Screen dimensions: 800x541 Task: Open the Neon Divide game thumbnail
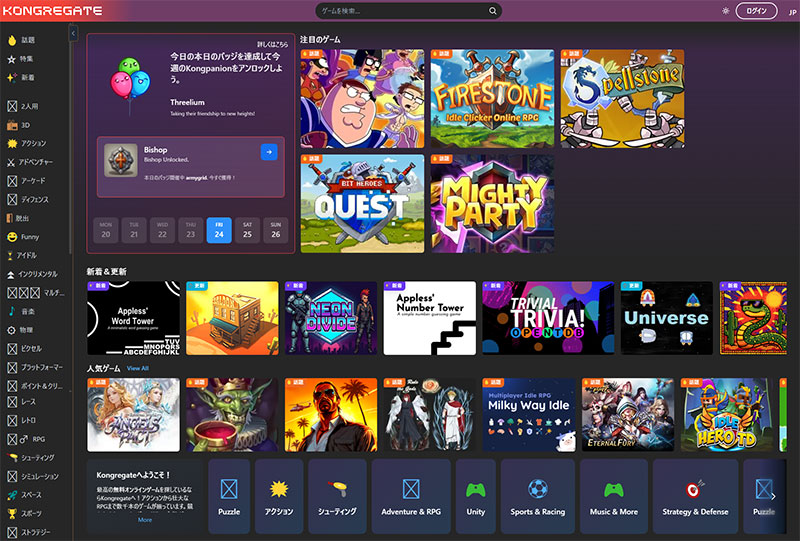pos(331,318)
